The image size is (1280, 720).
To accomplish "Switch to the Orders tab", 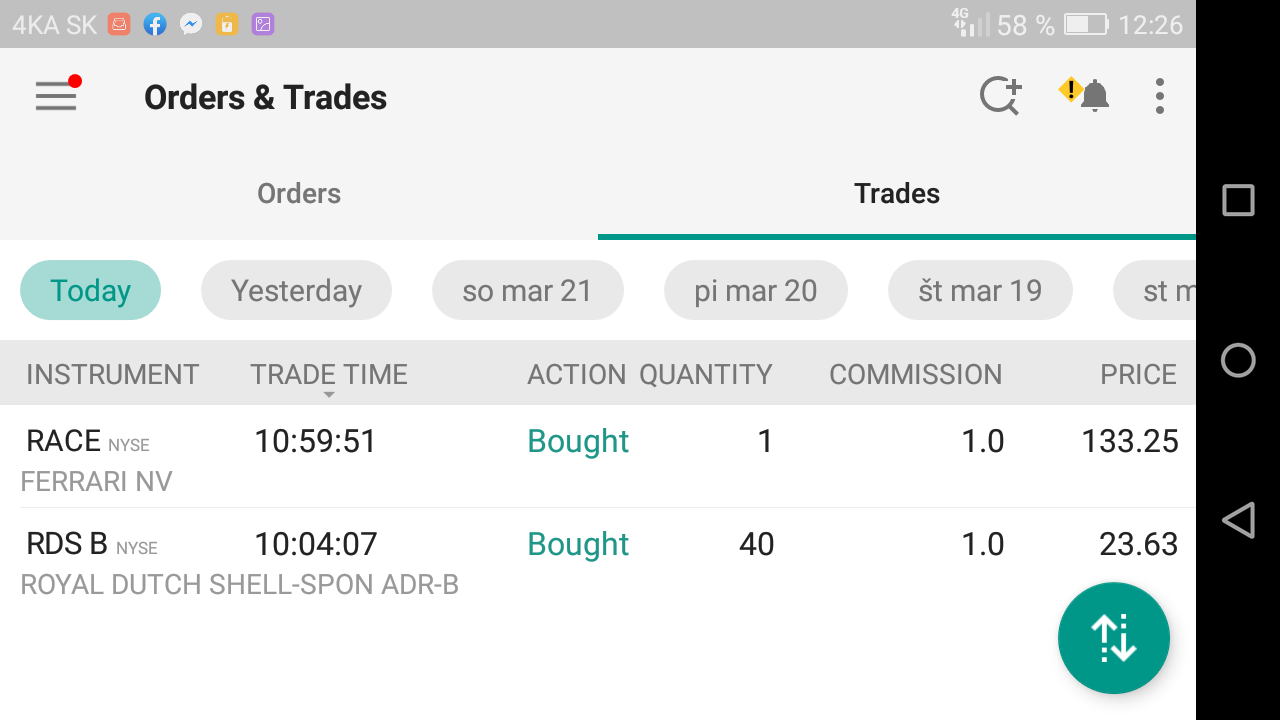I will pos(299,193).
